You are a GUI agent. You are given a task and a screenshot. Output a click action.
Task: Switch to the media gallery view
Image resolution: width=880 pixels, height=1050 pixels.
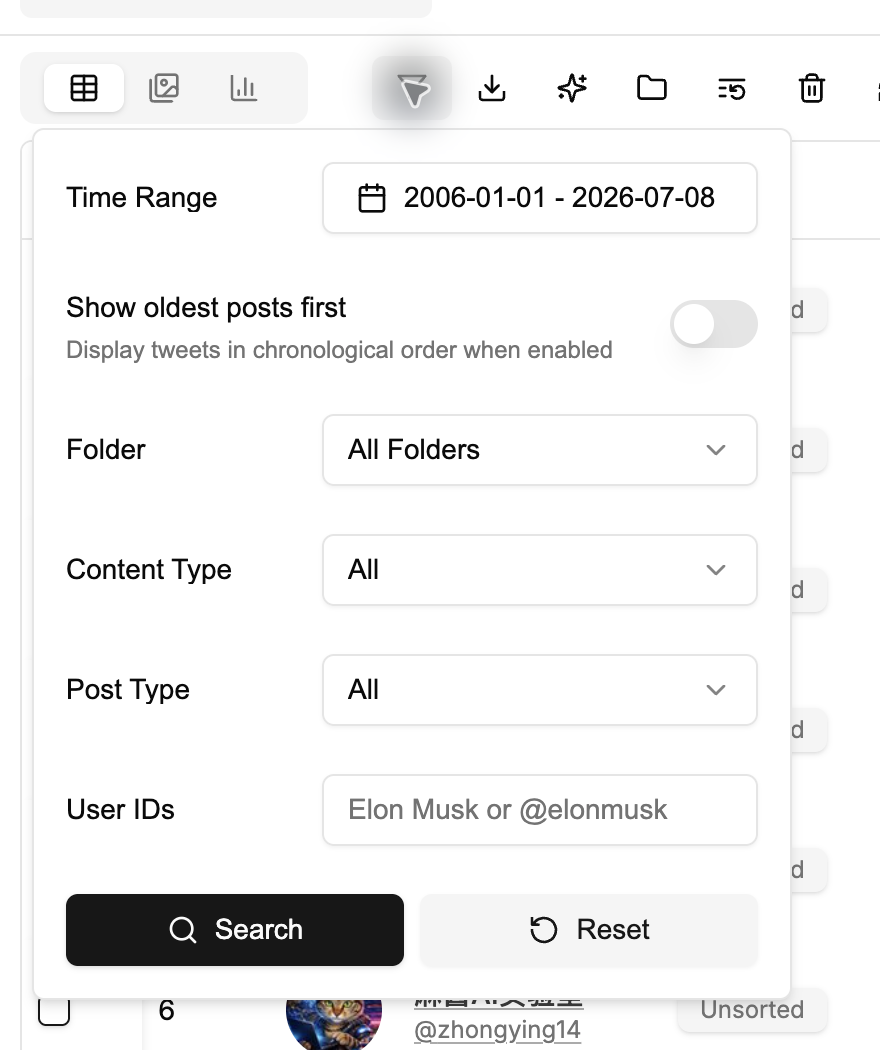(163, 88)
